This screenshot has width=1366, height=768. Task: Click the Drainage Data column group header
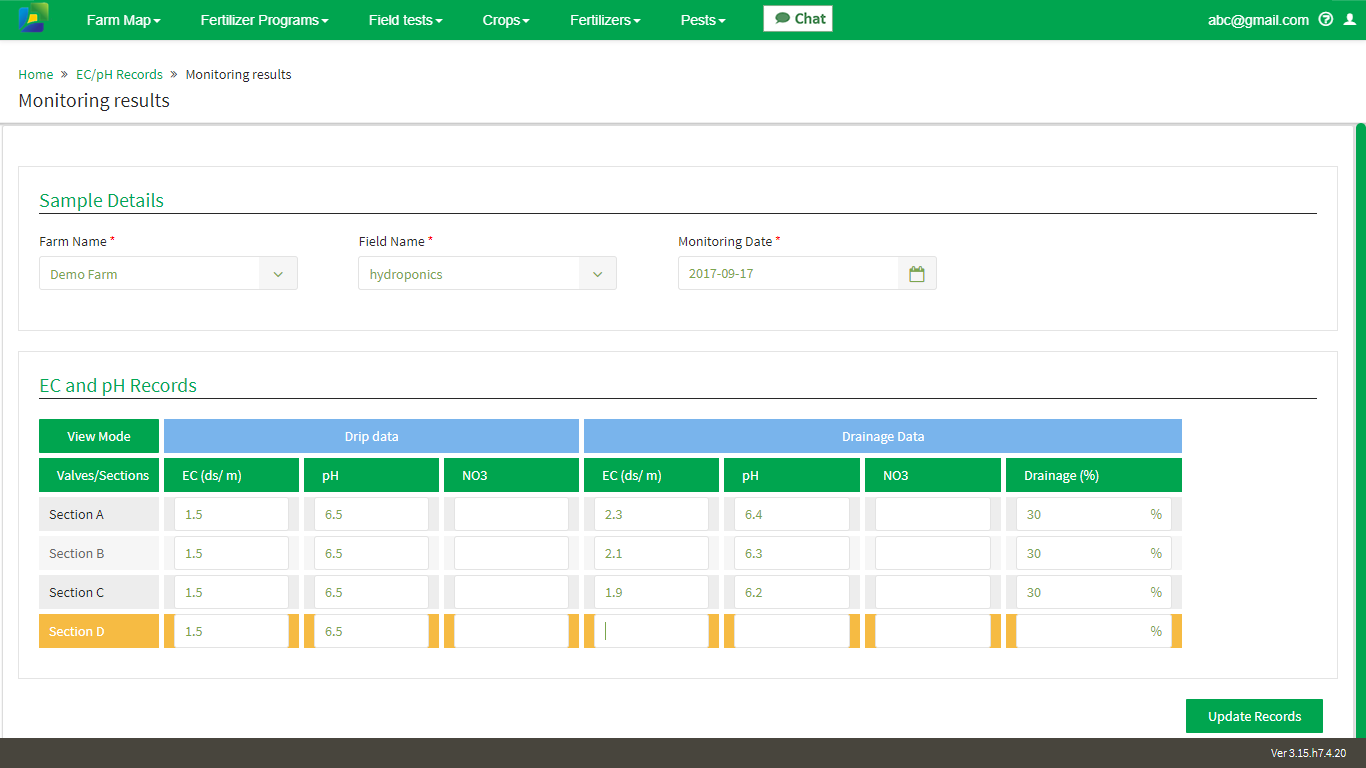point(883,436)
